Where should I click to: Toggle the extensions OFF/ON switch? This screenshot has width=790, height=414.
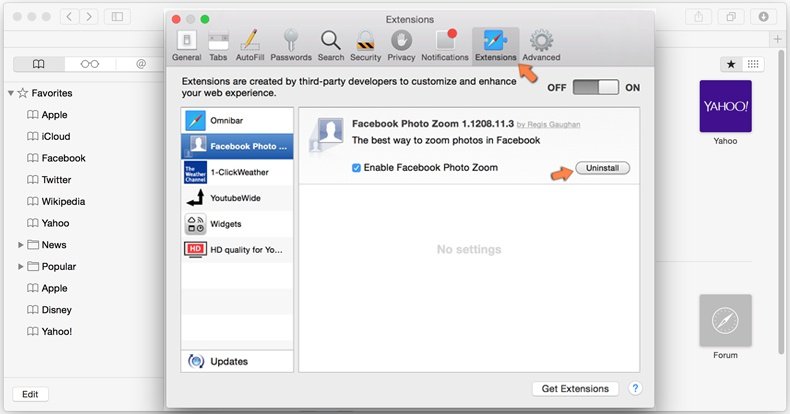click(596, 87)
